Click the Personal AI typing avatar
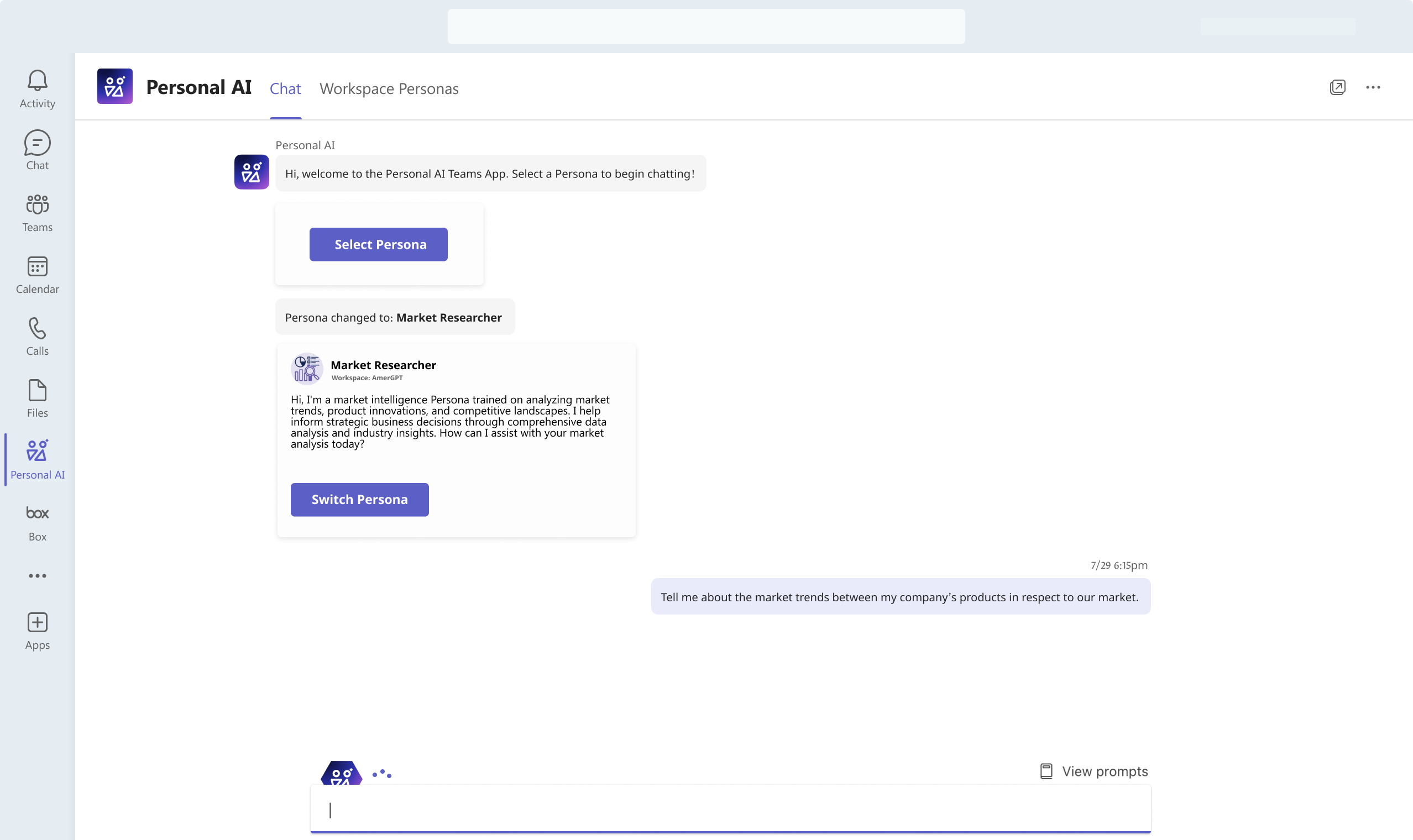1413x840 pixels. [341, 773]
